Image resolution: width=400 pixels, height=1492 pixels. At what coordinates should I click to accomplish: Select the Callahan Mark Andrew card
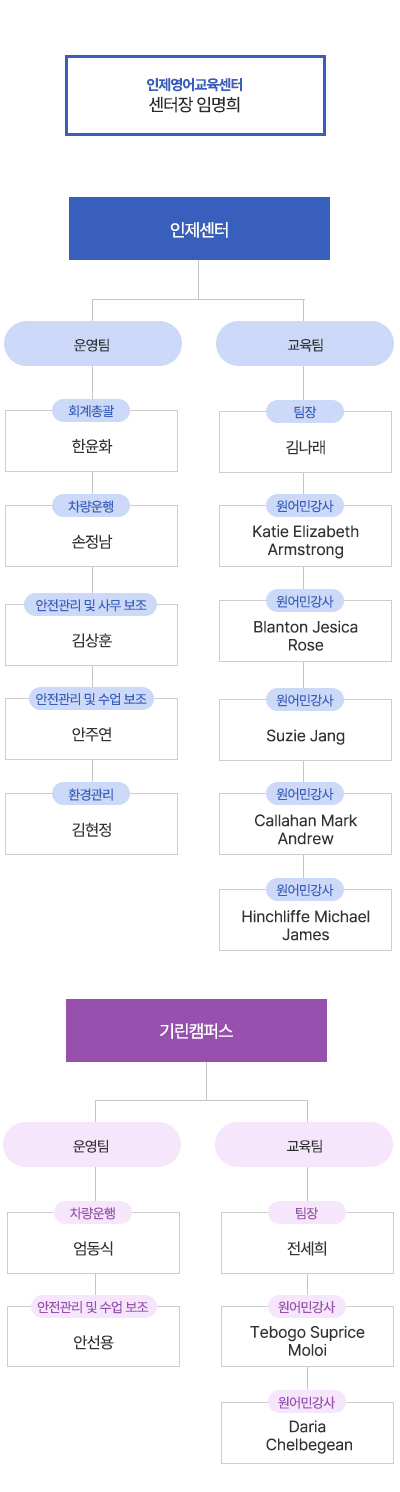click(305, 824)
